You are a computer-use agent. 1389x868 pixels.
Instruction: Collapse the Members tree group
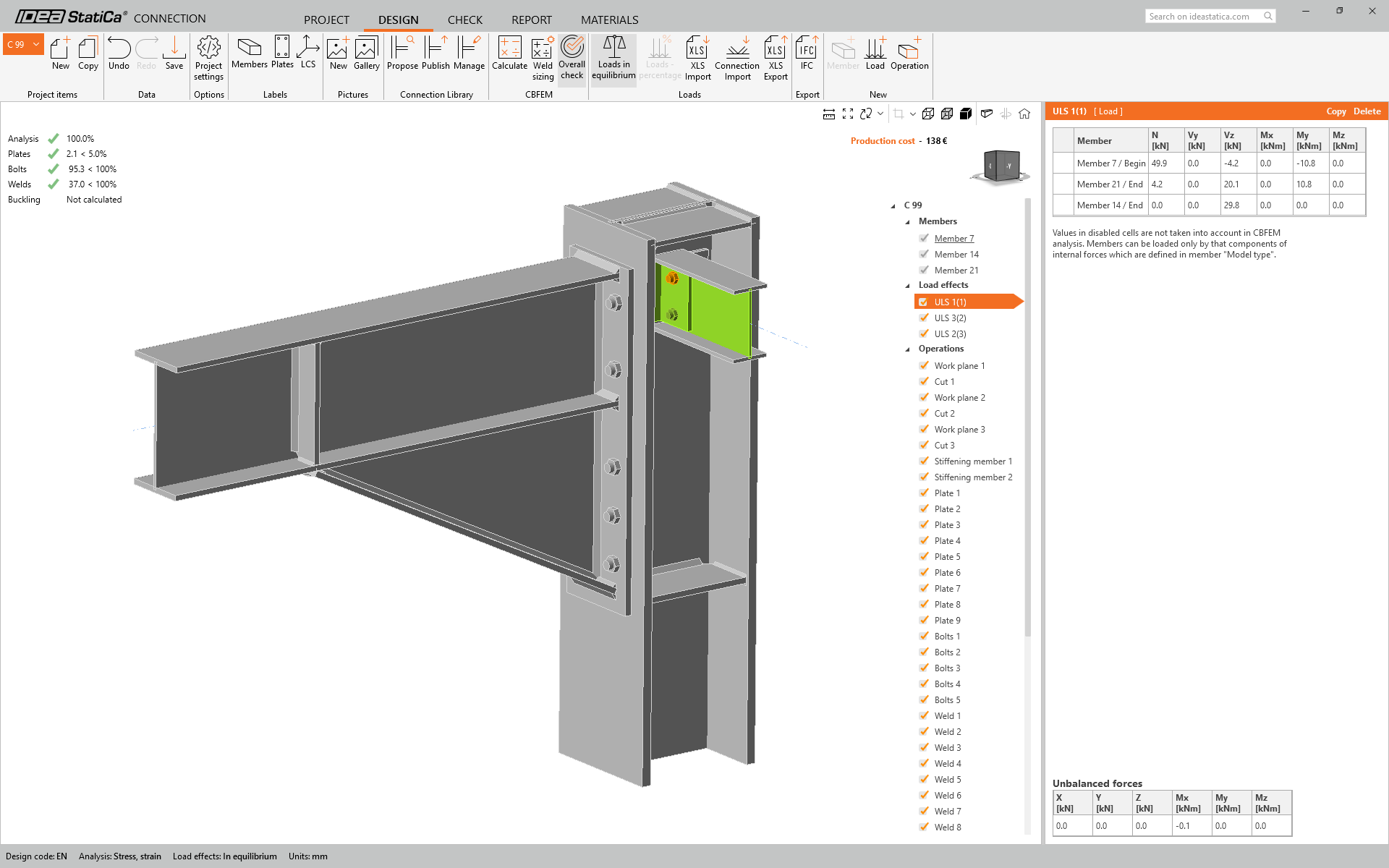click(908, 222)
